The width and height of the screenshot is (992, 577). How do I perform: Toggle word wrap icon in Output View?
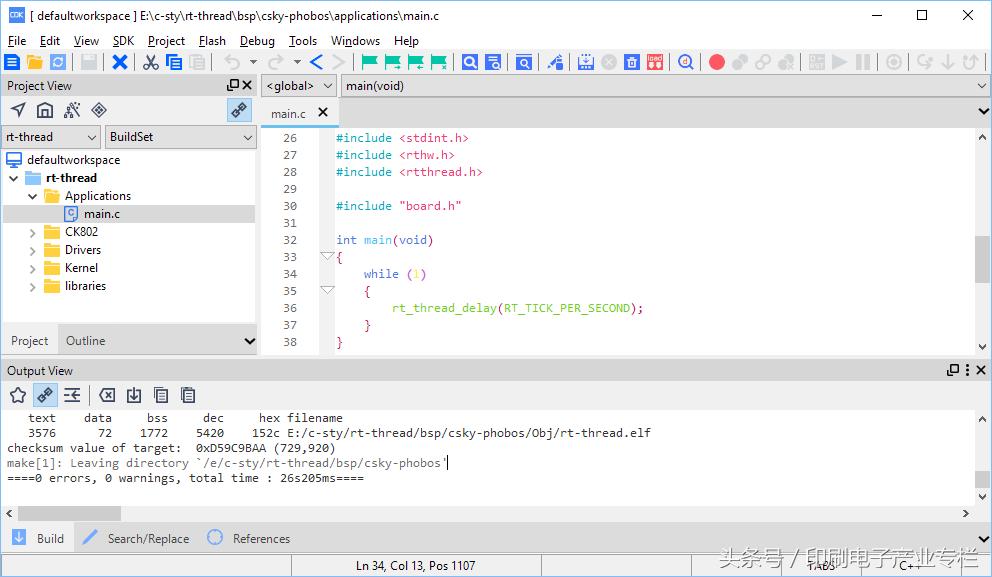pos(72,395)
